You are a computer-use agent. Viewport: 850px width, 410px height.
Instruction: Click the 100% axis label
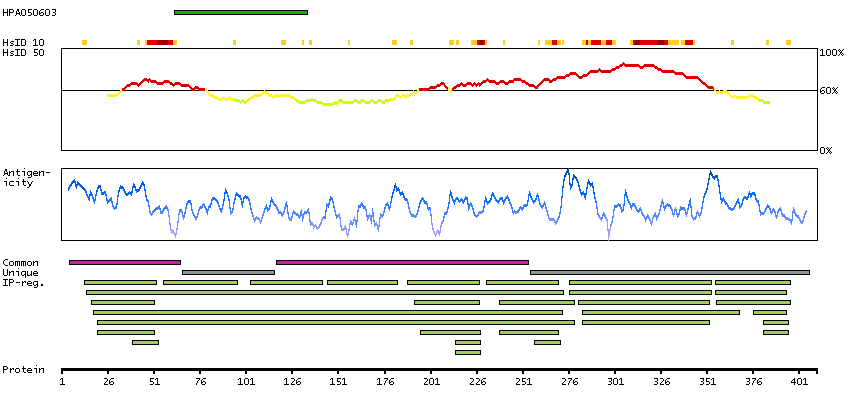[831, 52]
